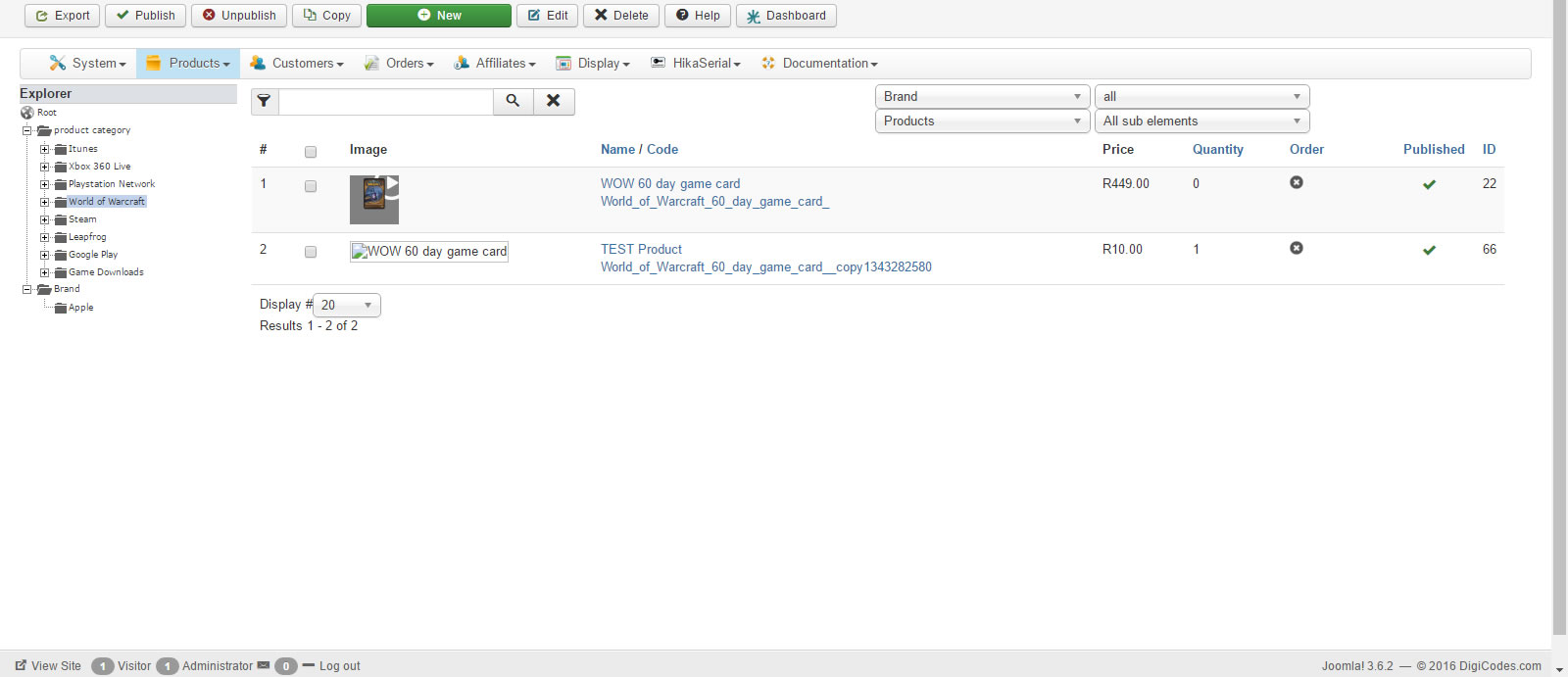Select the Steam category label
Image resolution: width=1568 pixels, height=677 pixels.
[x=82, y=219]
